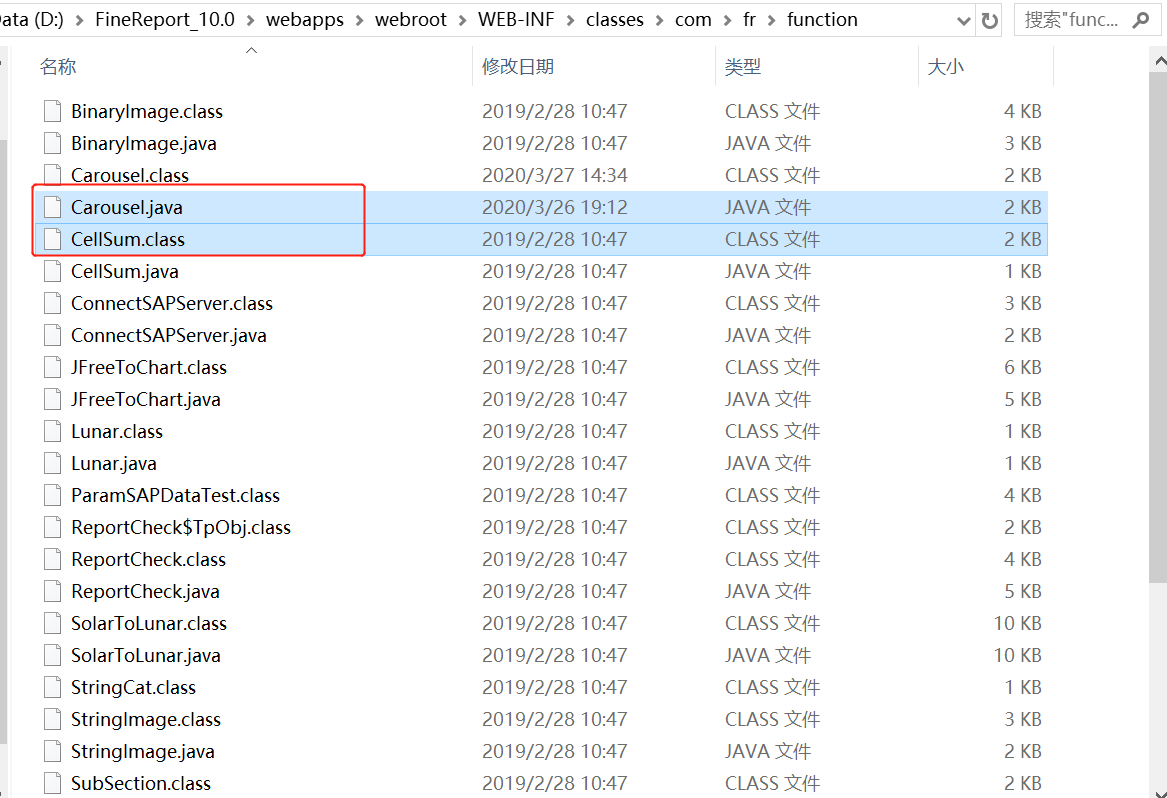Screen dimensions: 1167x798
Task: Click the vertical scrollbar thumb of file list
Action: (x=1157, y=328)
